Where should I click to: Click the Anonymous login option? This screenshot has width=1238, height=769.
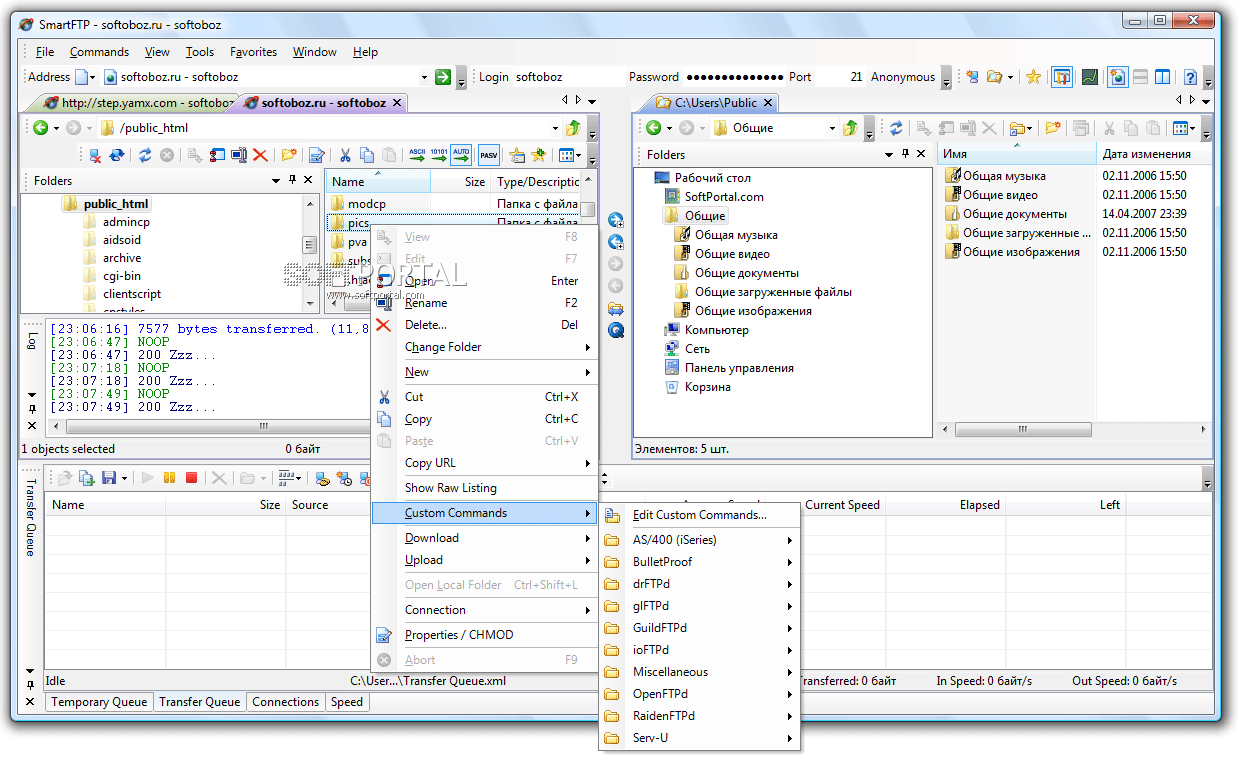[x=903, y=77]
